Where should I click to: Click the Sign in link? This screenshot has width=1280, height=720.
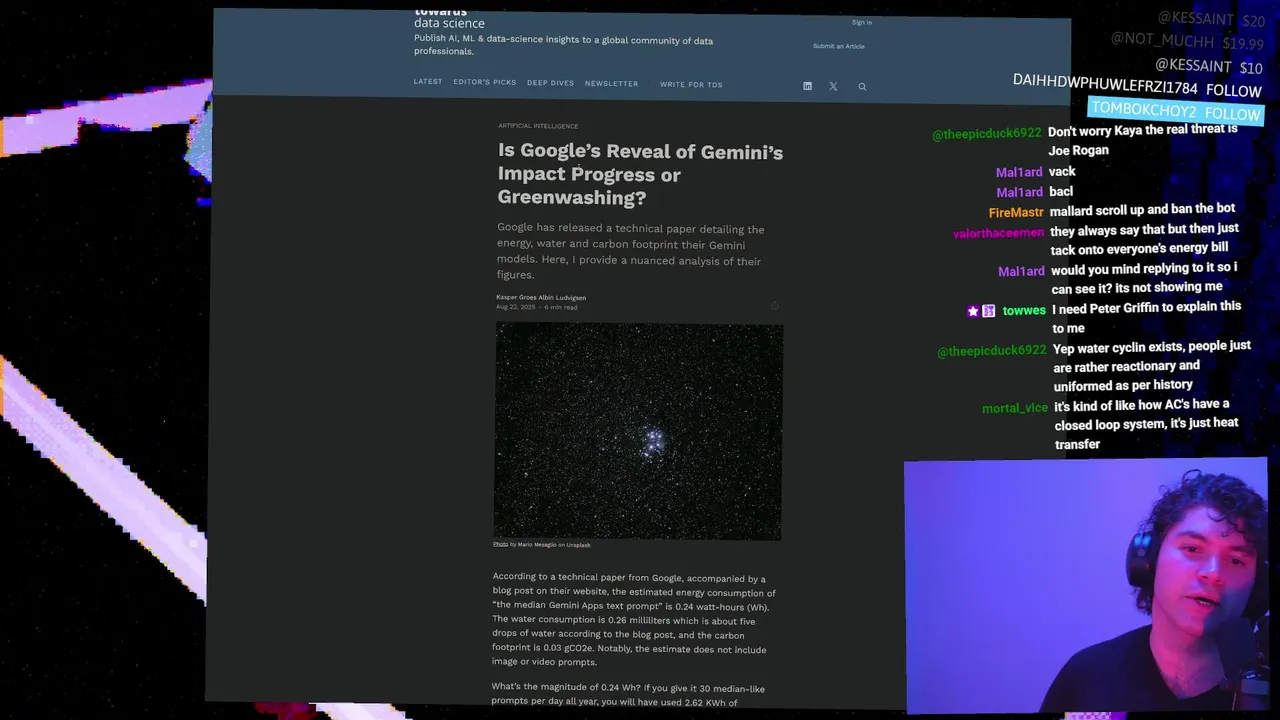coord(862,22)
